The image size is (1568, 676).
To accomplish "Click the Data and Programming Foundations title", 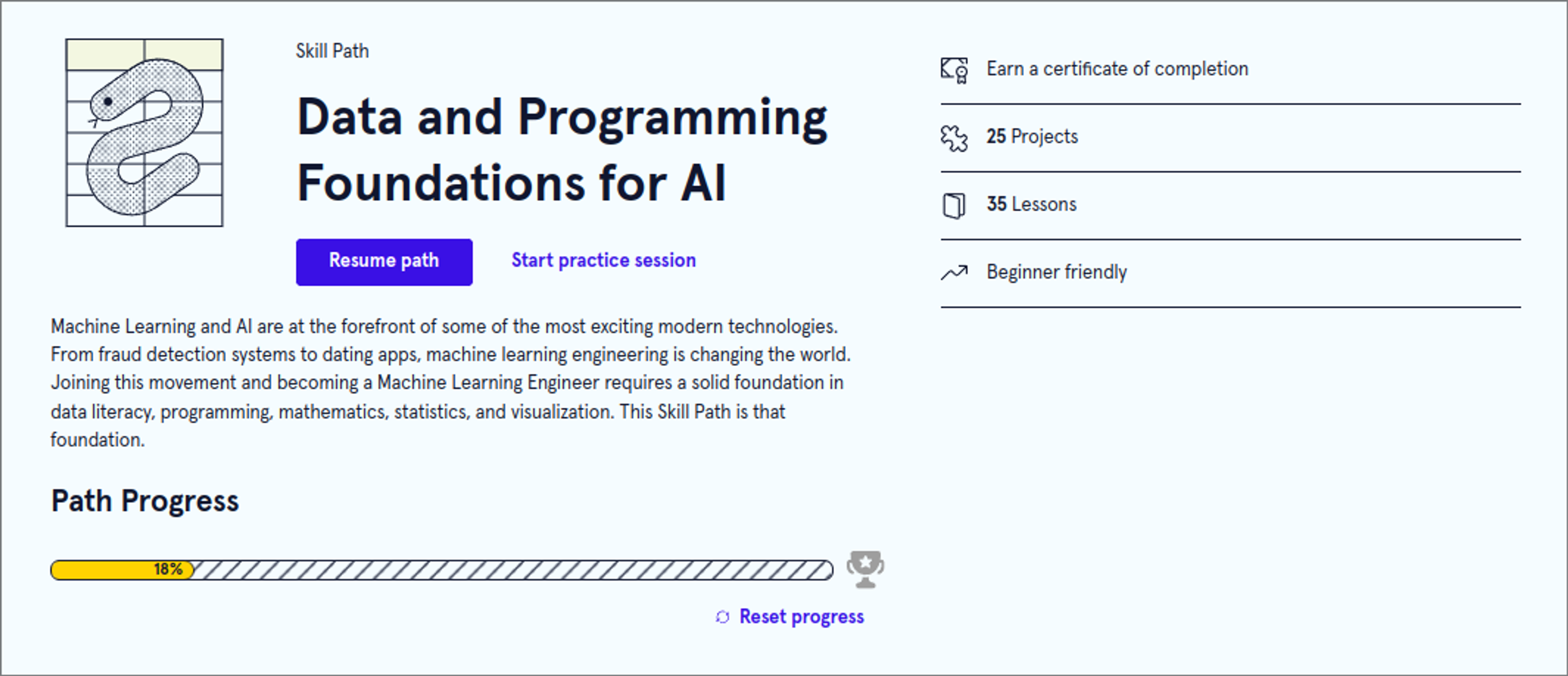I will (x=561, y=150).
